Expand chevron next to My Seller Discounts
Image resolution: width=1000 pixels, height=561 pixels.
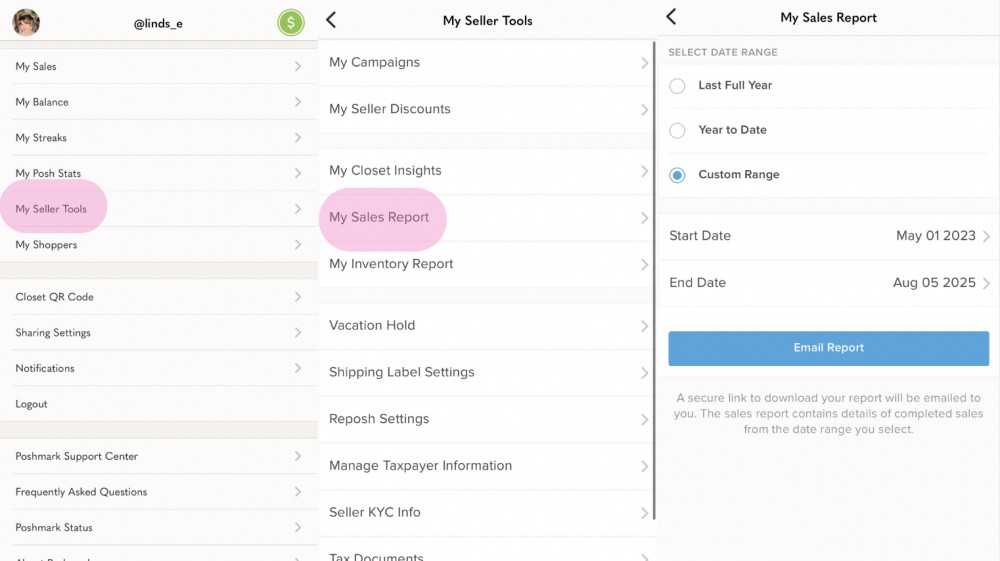click(x=644, y=110)
